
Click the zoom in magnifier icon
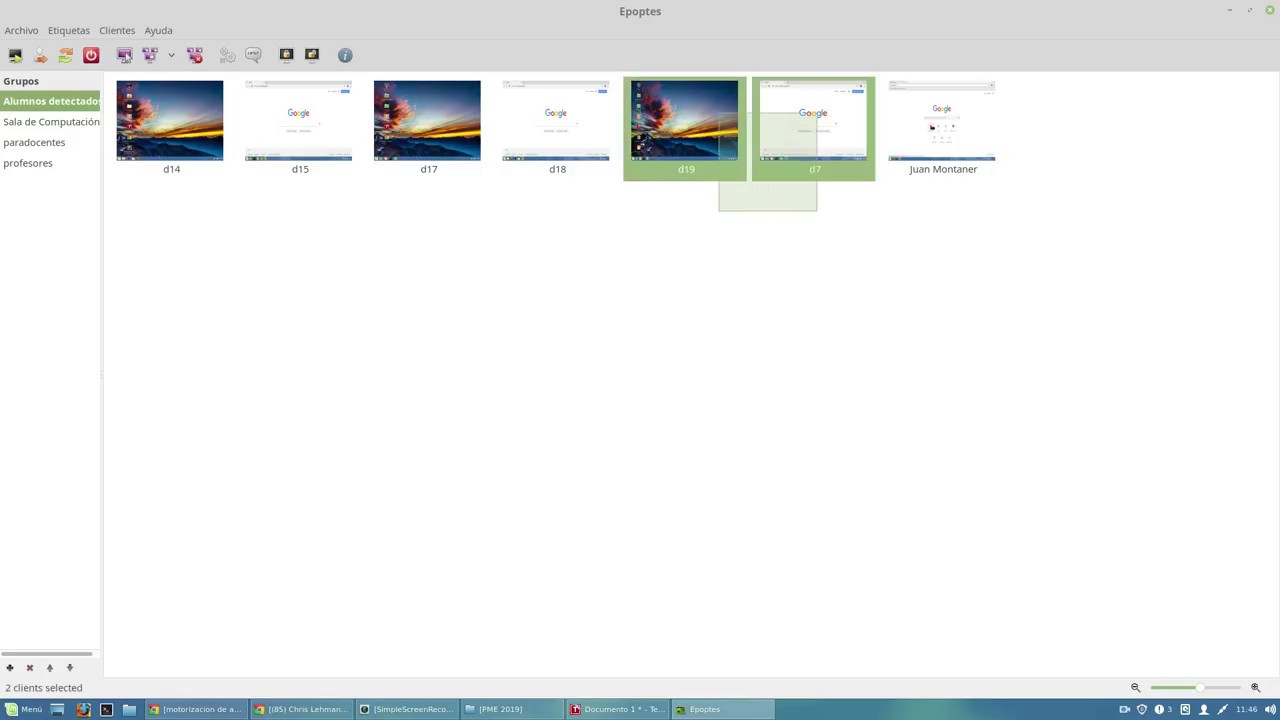tap(1256, 688)
